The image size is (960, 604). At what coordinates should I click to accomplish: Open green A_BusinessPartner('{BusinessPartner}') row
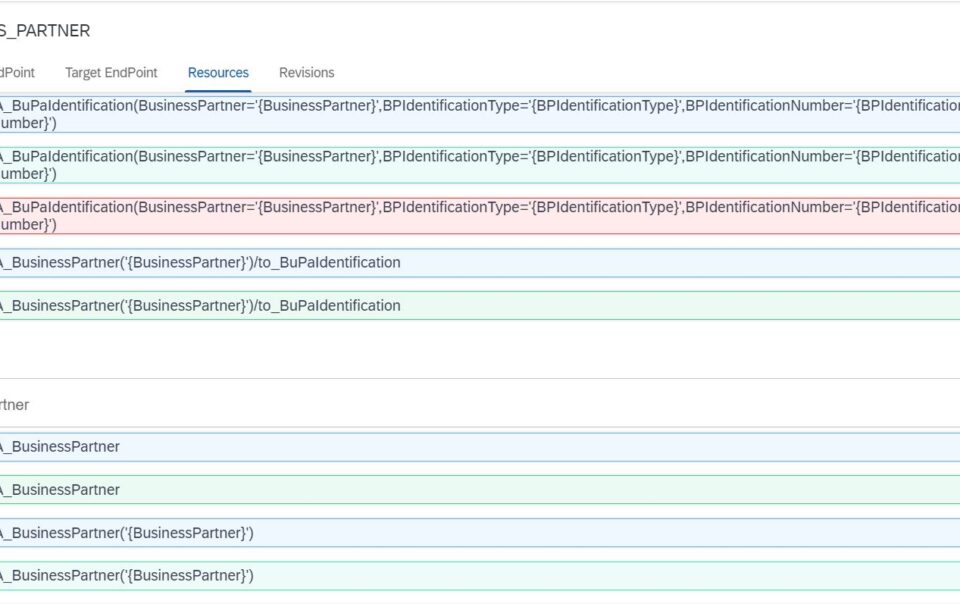coord(480,576)
